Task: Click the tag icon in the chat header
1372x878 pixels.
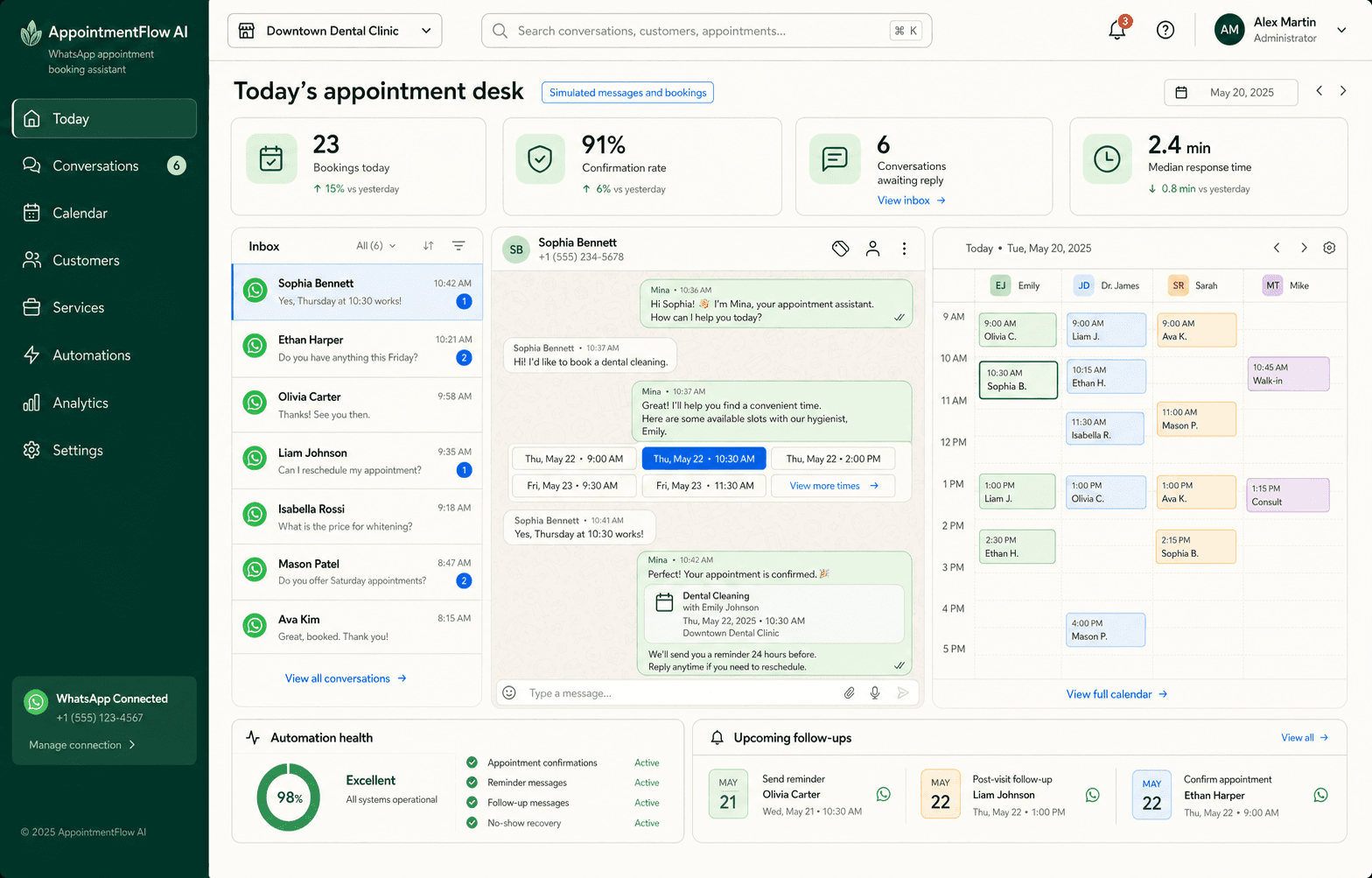Action: (x=840, y=249)
